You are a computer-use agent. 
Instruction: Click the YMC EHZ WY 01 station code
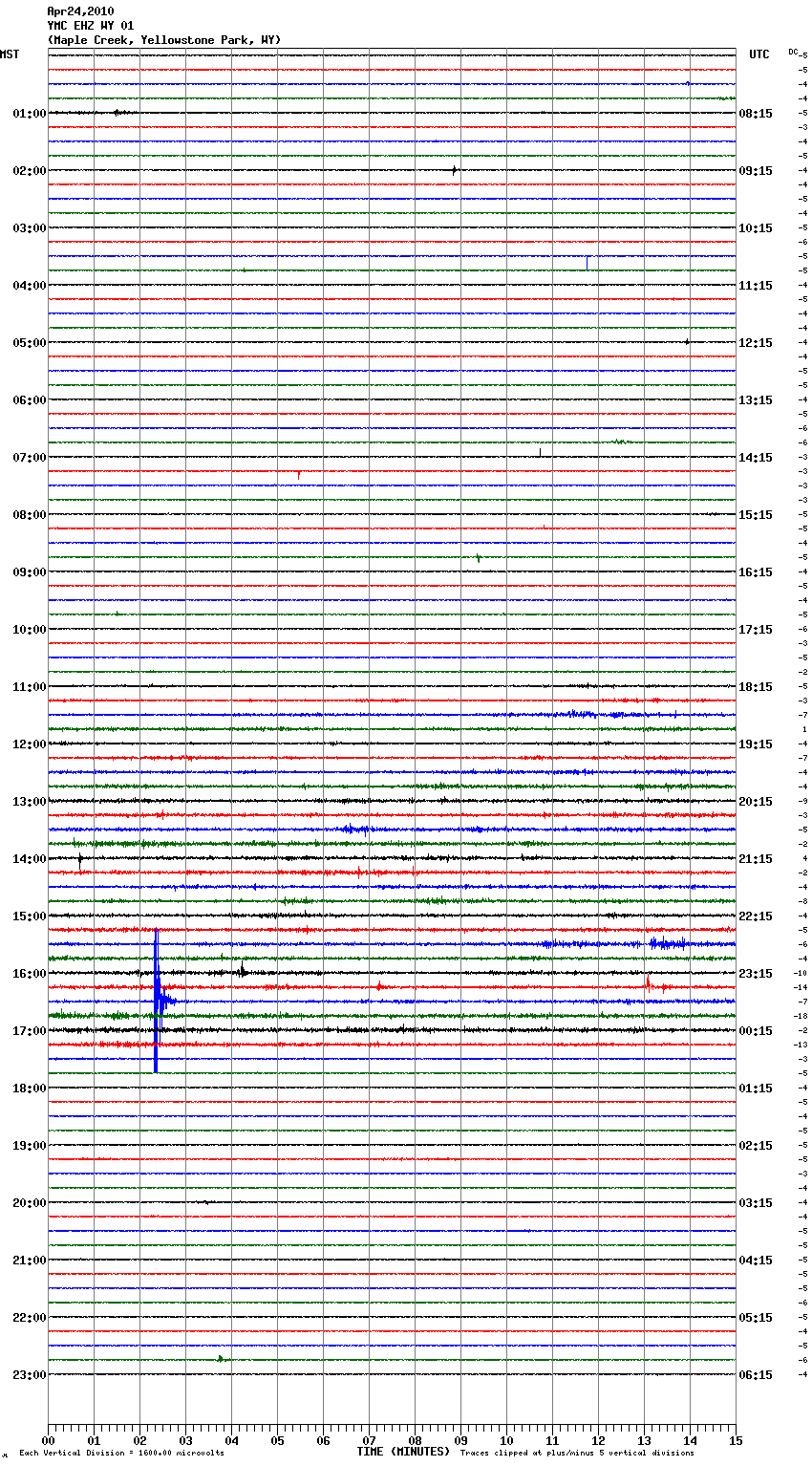(91, 26)
